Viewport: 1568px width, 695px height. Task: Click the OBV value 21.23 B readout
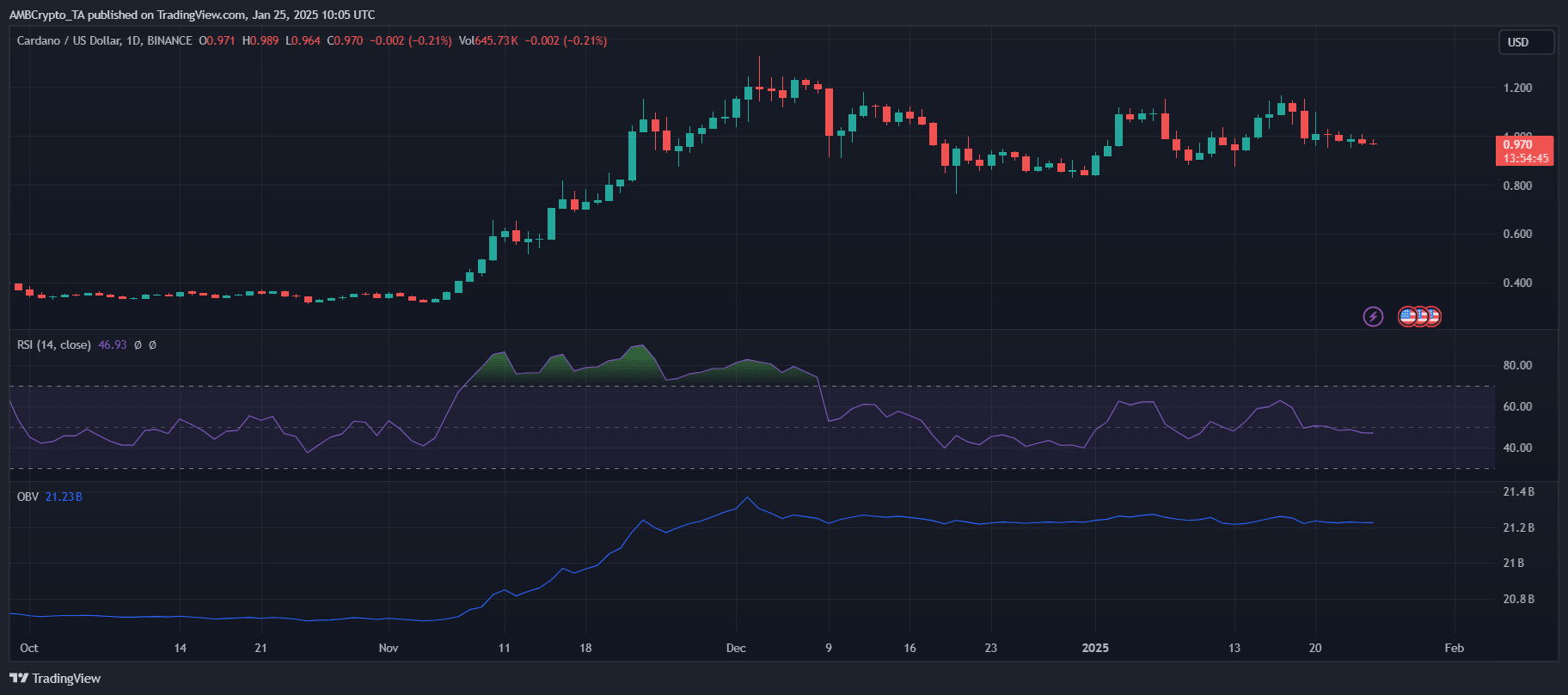pyautogui.click(x=64, y=497)
